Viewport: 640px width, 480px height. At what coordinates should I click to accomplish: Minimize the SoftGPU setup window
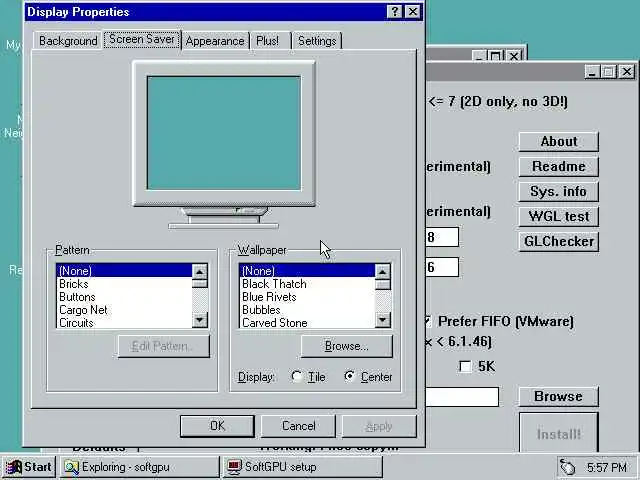click(x=592, y=72)
